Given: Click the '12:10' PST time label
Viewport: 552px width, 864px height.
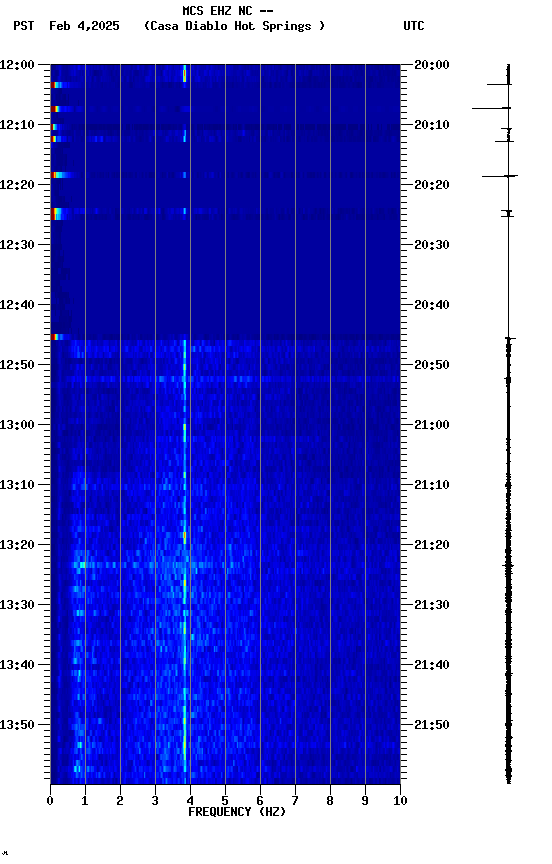Looking at the screenshot, I should 17,125.
